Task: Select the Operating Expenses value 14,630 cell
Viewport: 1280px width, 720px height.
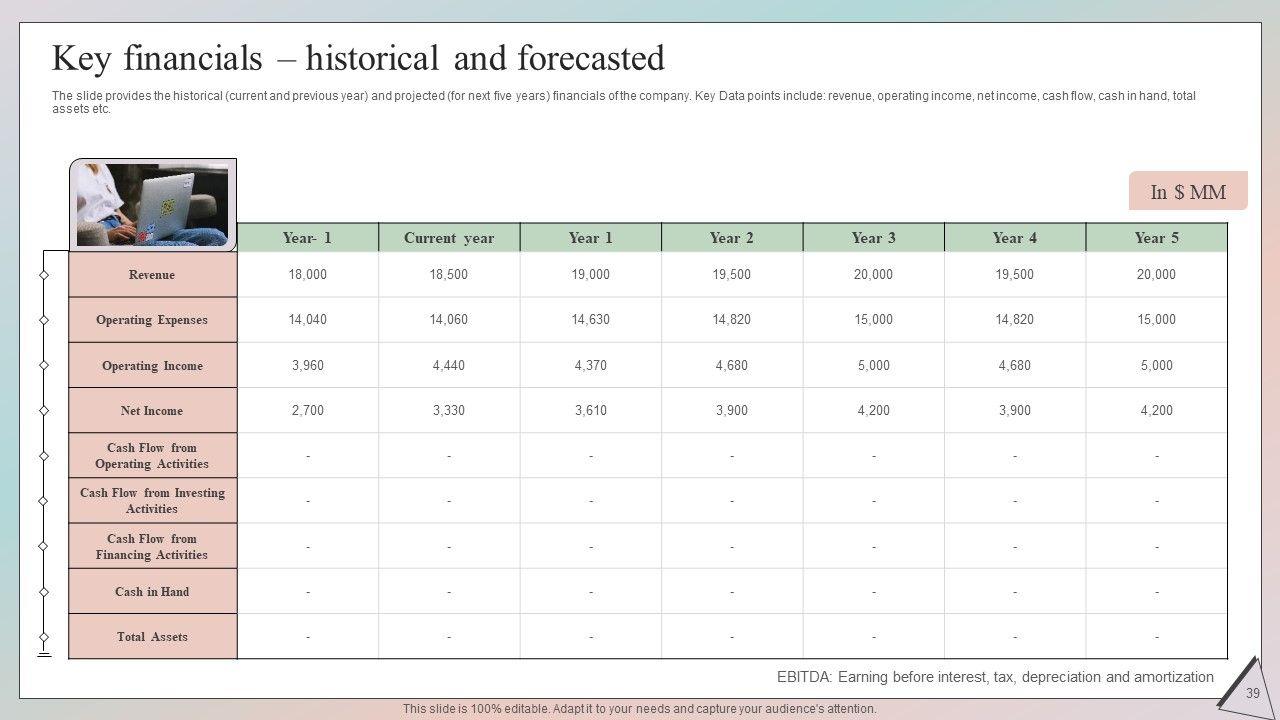Action: (x=590, y=320)
